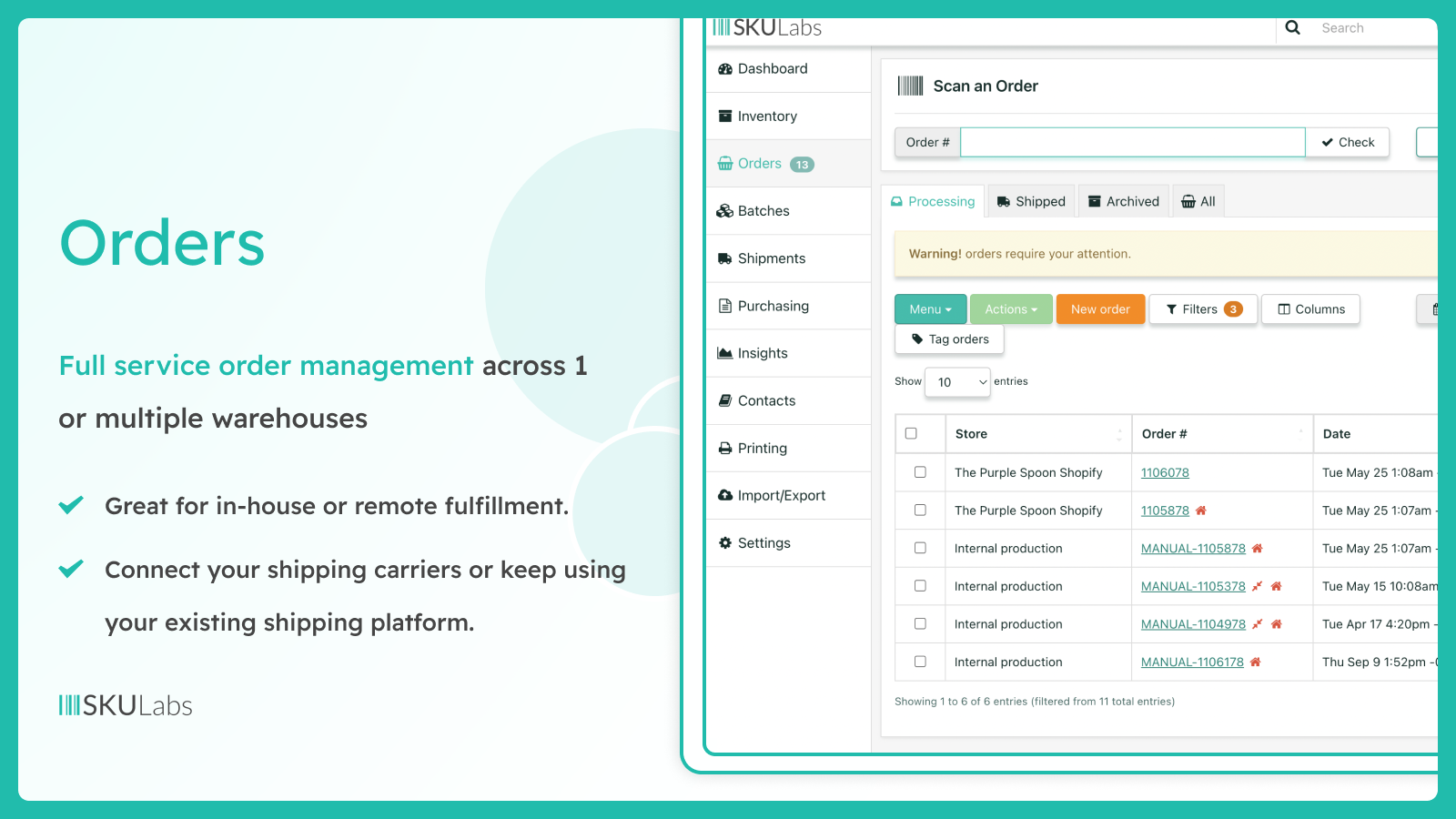Go to Orders in the sidebar
Image resolution: width=1456 pixels, height=819 pixels.
tap(788, 164)
